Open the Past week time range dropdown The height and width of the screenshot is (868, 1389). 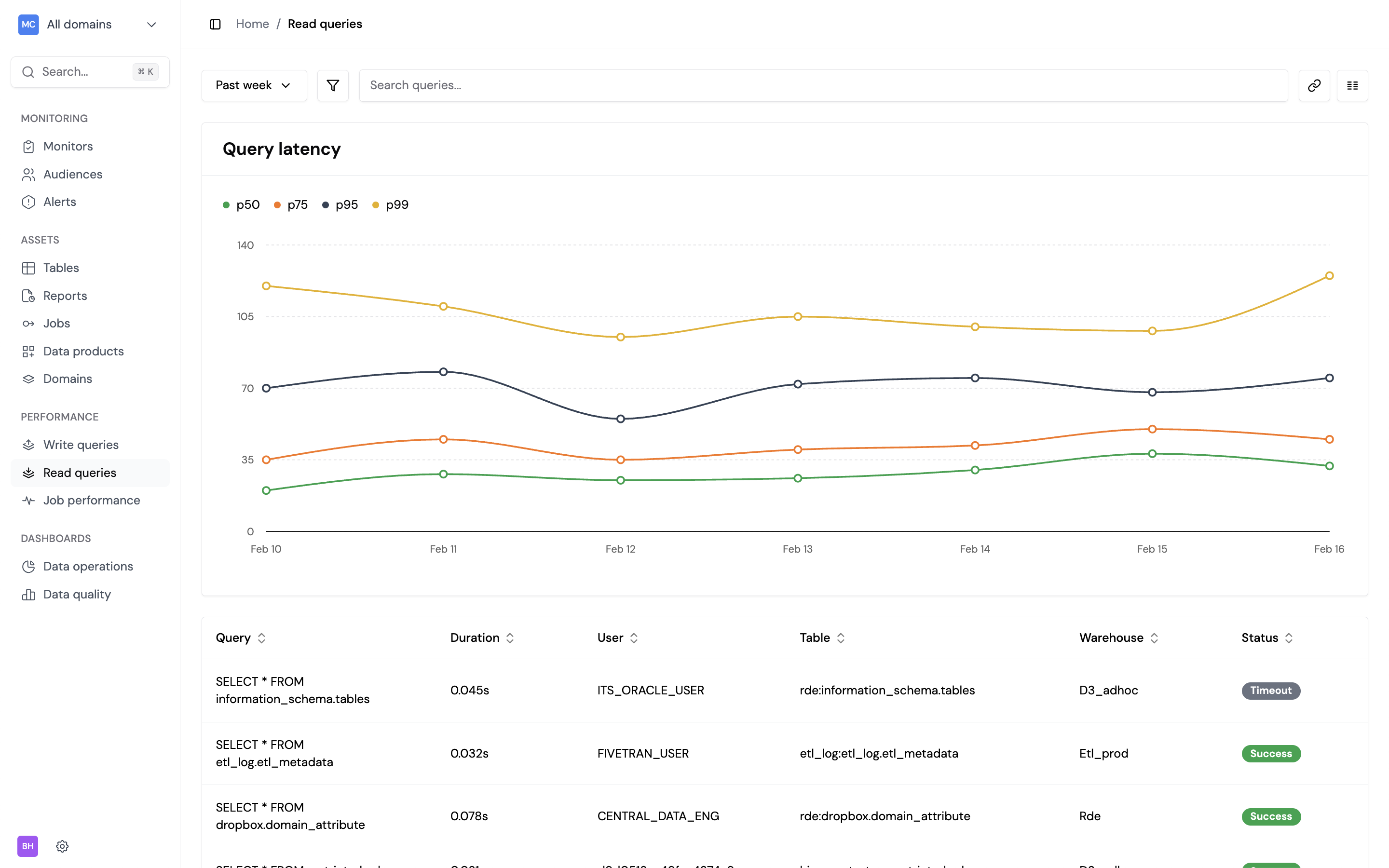[254, 85]
